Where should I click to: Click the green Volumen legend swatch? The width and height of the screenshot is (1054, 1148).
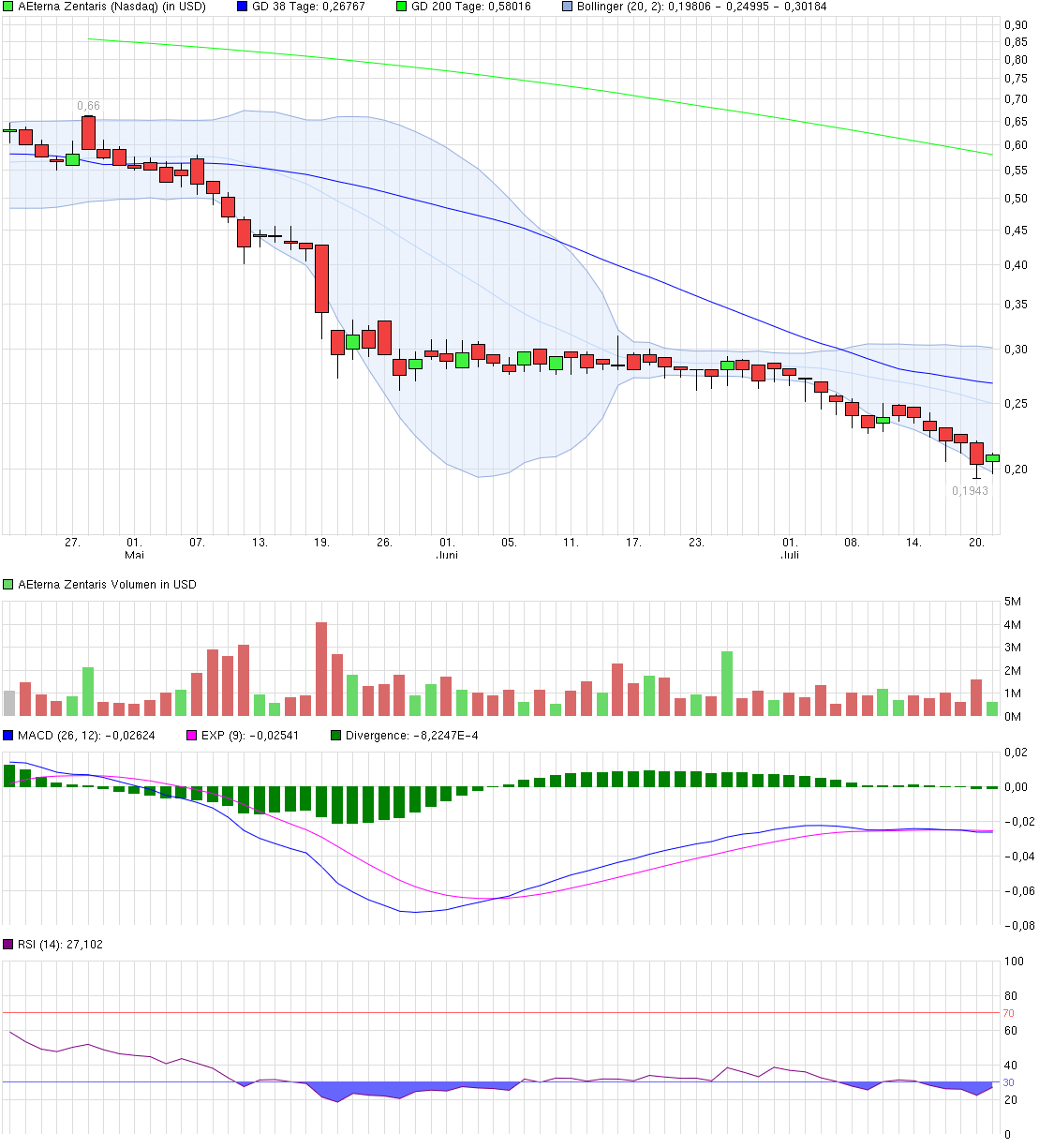click(x=8, y=585)
